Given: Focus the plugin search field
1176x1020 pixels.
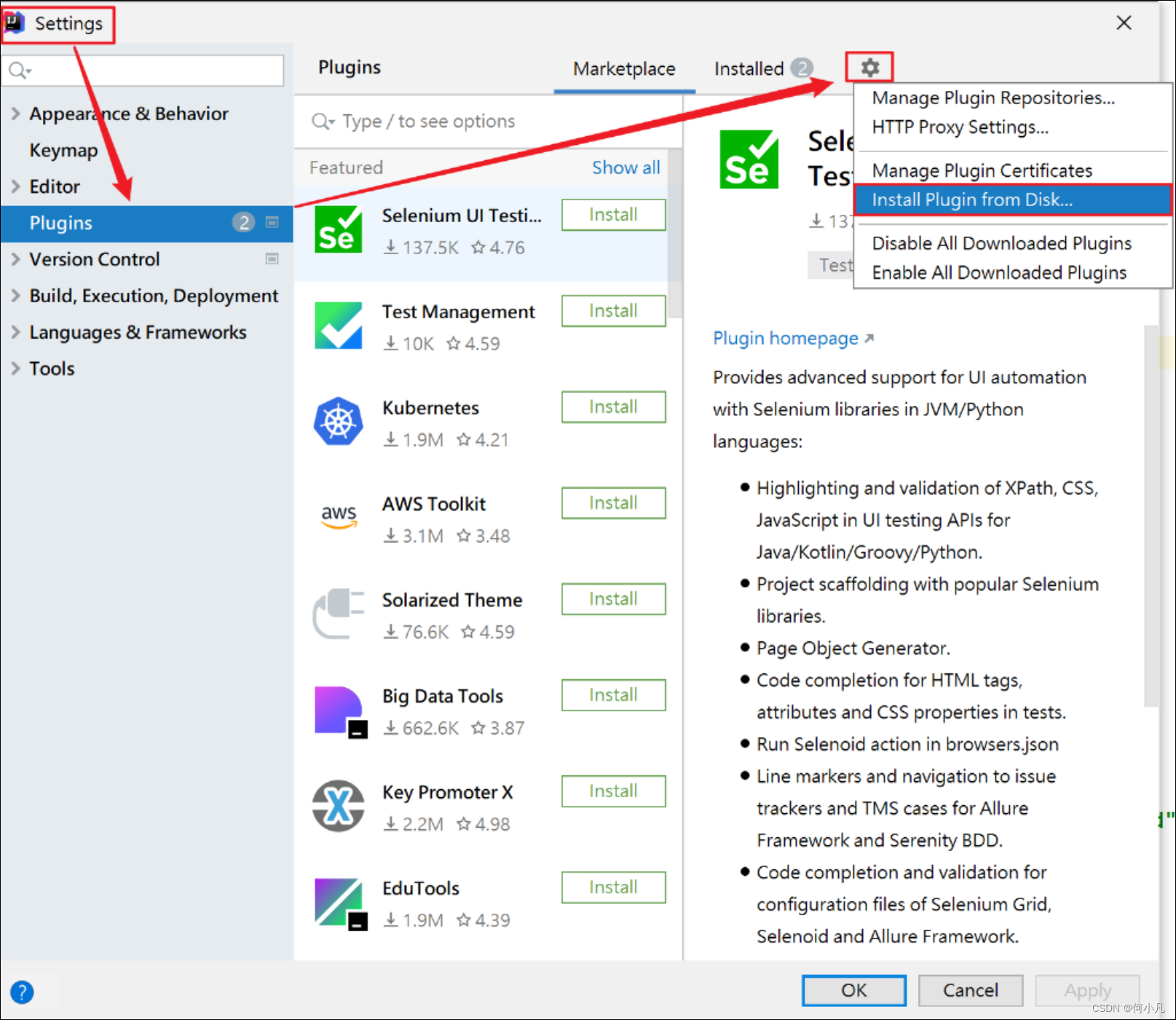Looking at the screenshot, I should (488, 121).
